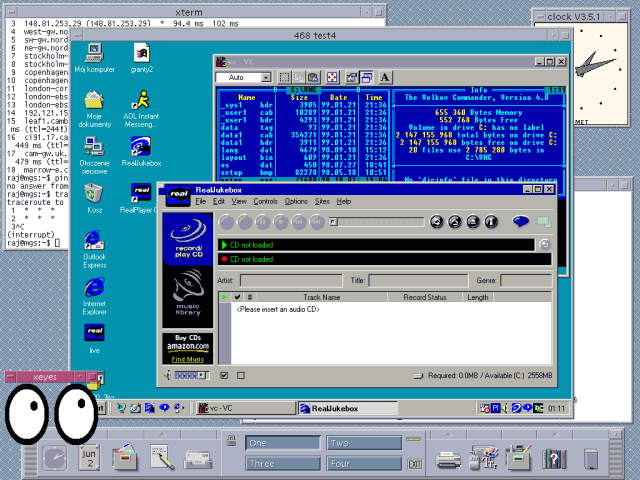Click the green overlapping windows icon in RealJukebox
Image resolution: width=640 pixels, height=480 pixels.
coord(544,222)
